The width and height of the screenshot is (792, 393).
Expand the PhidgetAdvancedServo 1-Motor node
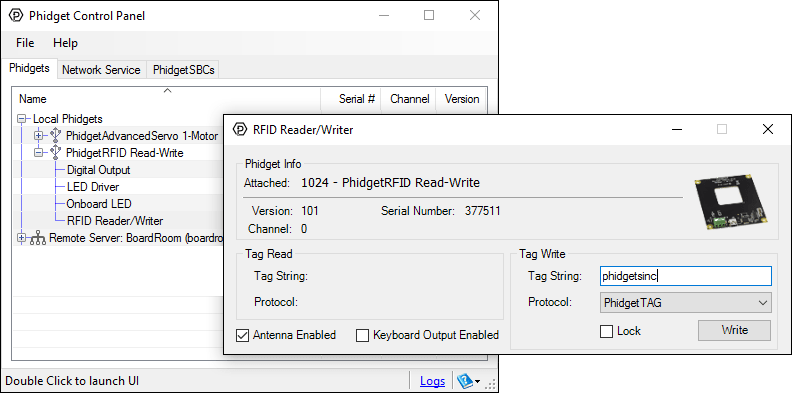coord(39,135)
